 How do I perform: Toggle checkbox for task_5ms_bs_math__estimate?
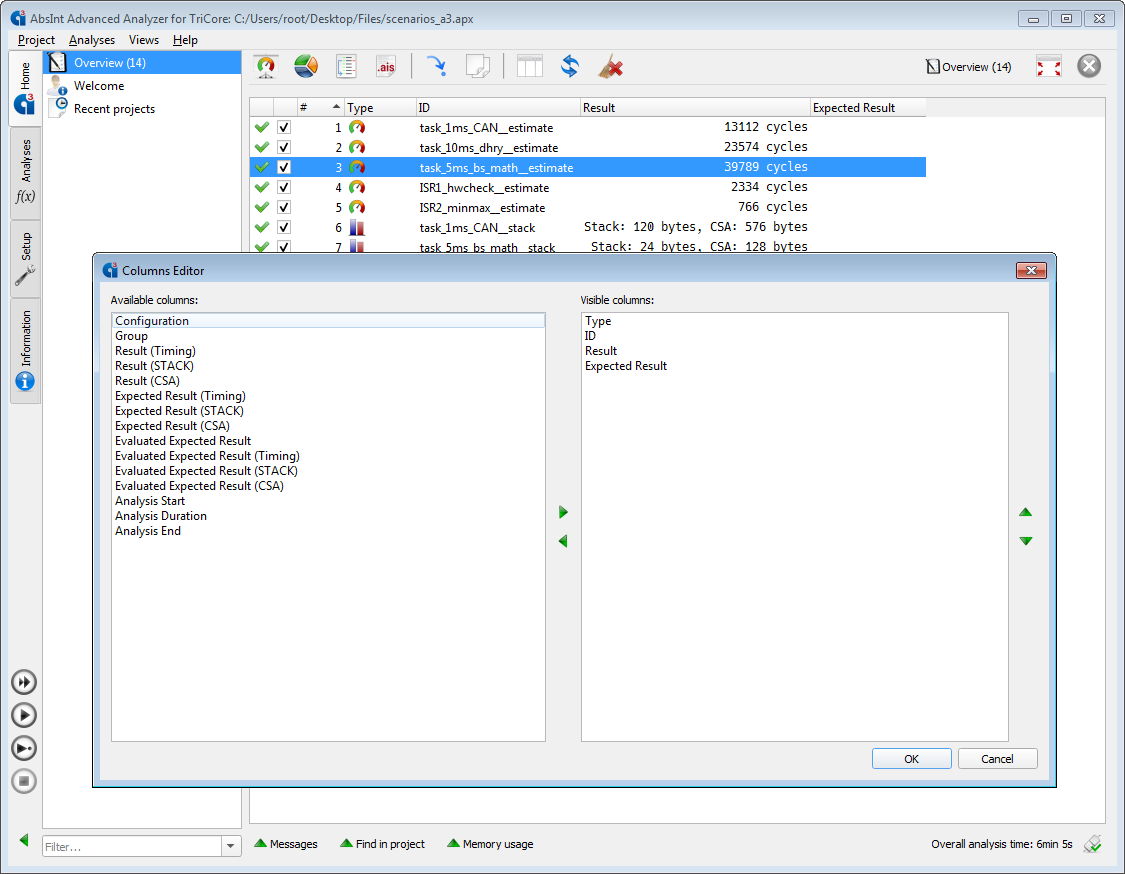[284, 167]
